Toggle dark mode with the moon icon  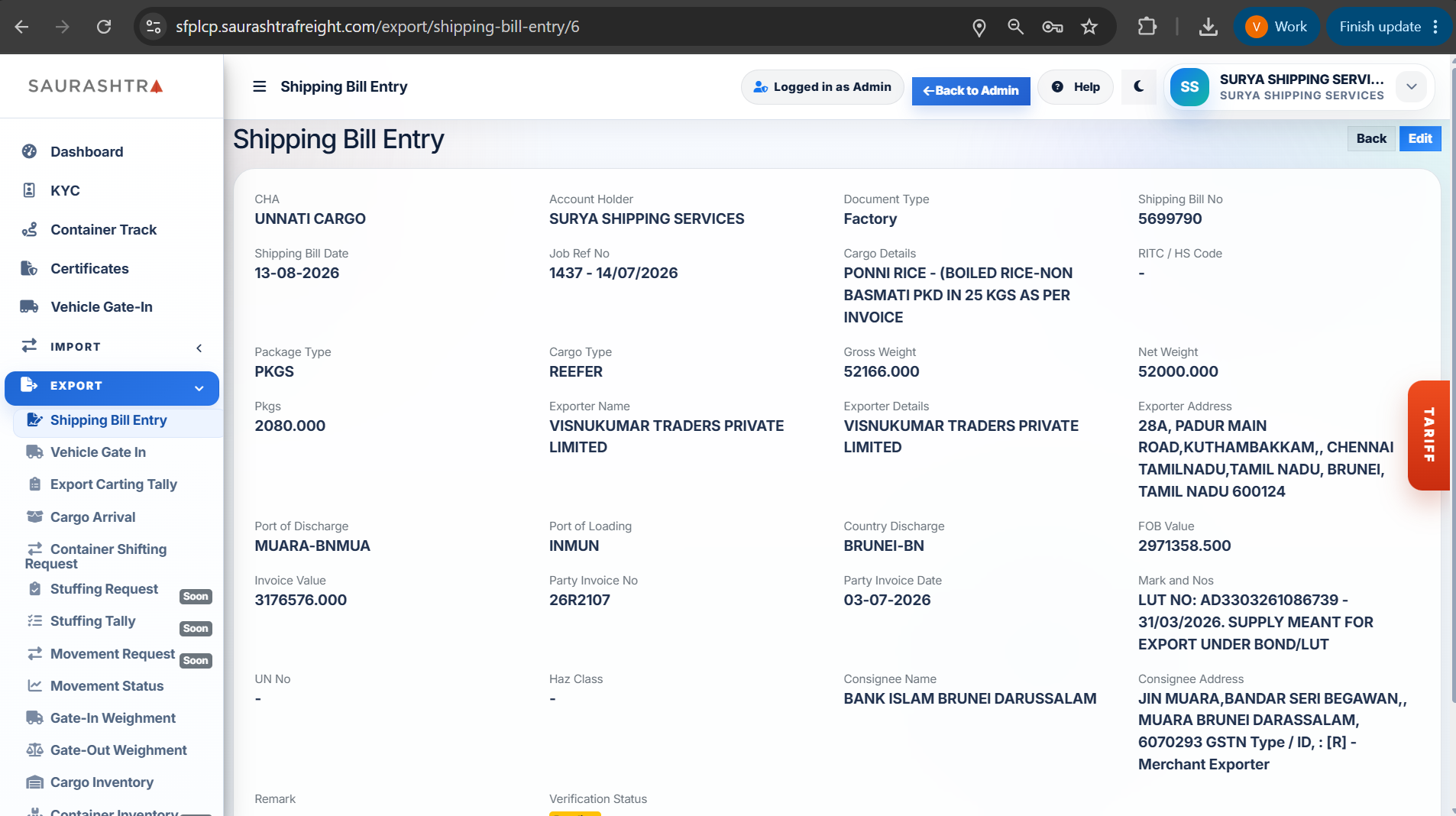pos(1139,86)
